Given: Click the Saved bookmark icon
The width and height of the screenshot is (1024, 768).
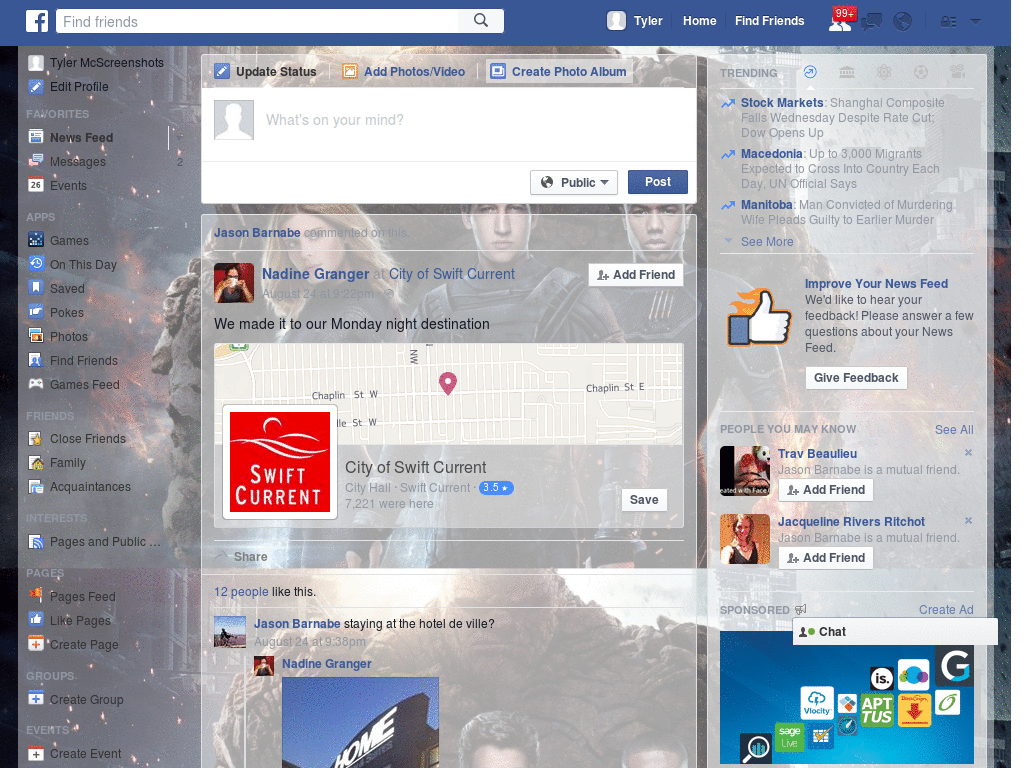Looking at the screenshot, I should coord(36,288).
